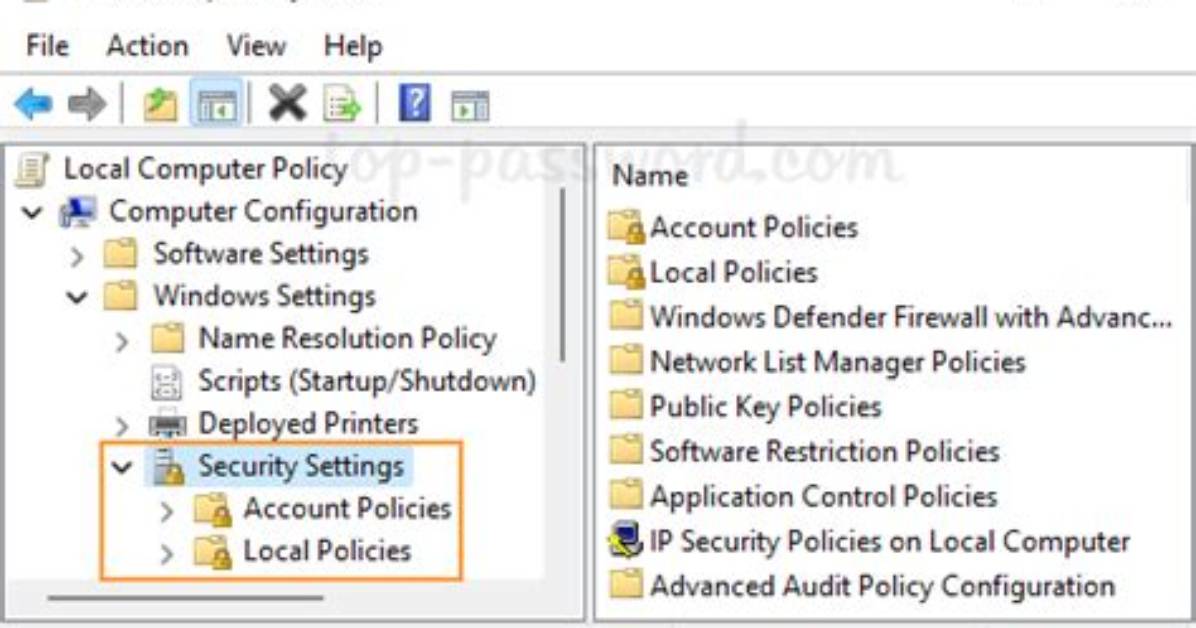The image size is (1196, 628).
Task: Select Name Resolution Policy text label
Action: click(x=348, y=338)
